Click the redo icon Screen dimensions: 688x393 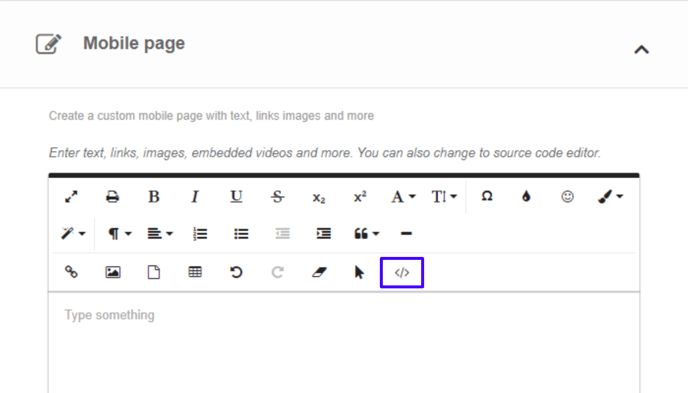coord(277,272)
